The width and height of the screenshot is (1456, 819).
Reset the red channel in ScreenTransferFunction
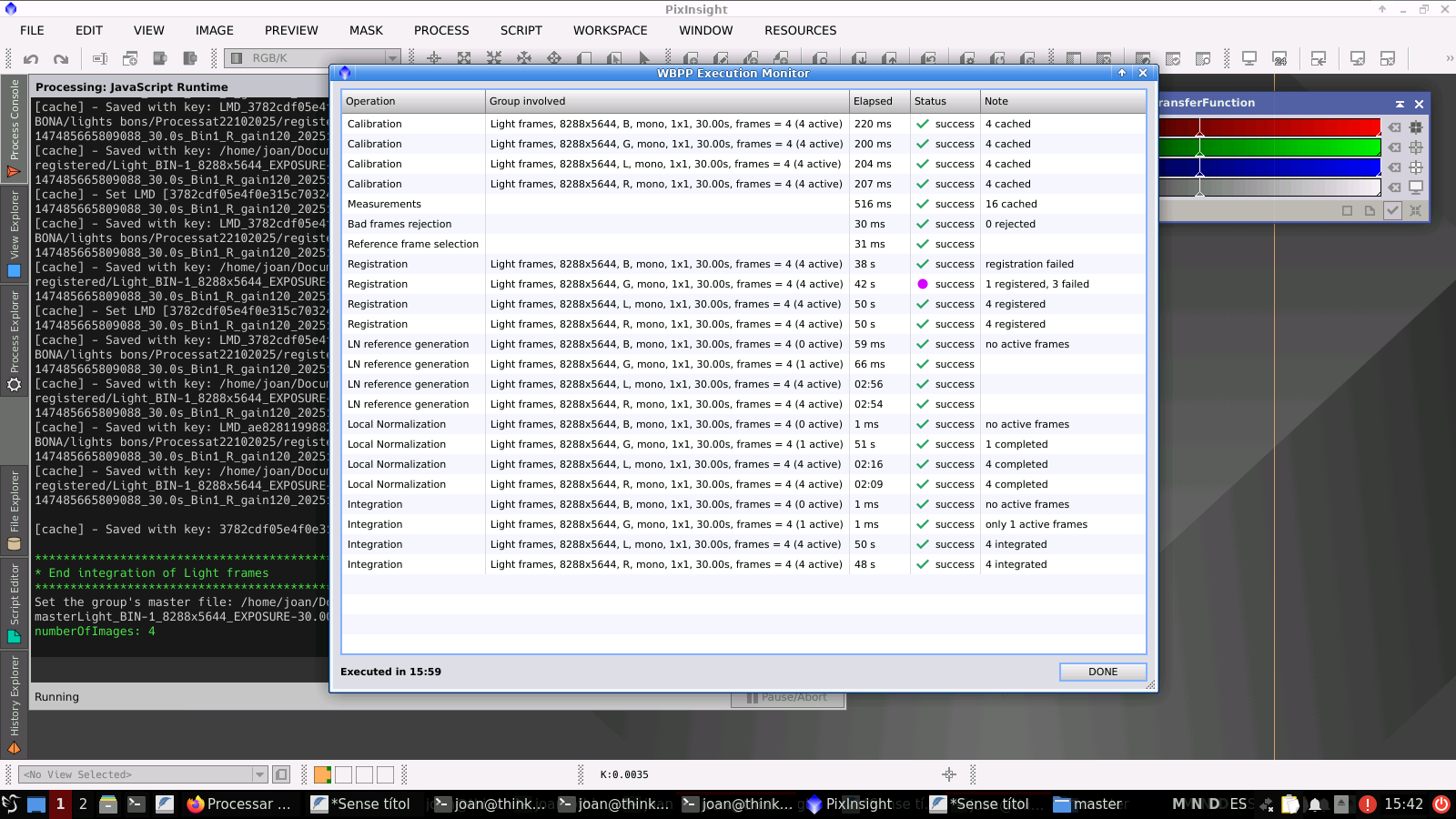(1394, 127)
